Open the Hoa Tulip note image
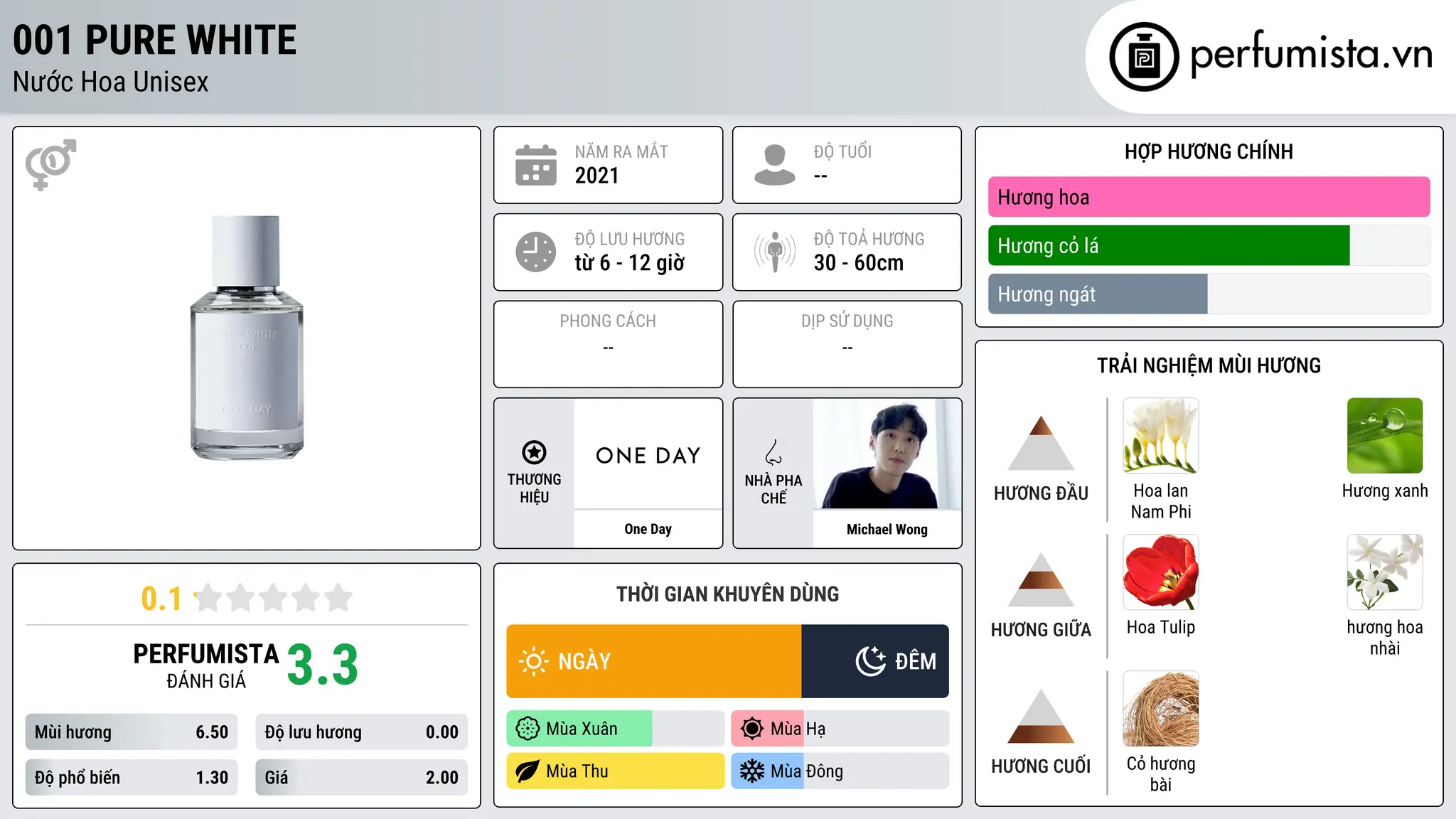 click(x=1161, y=572)
